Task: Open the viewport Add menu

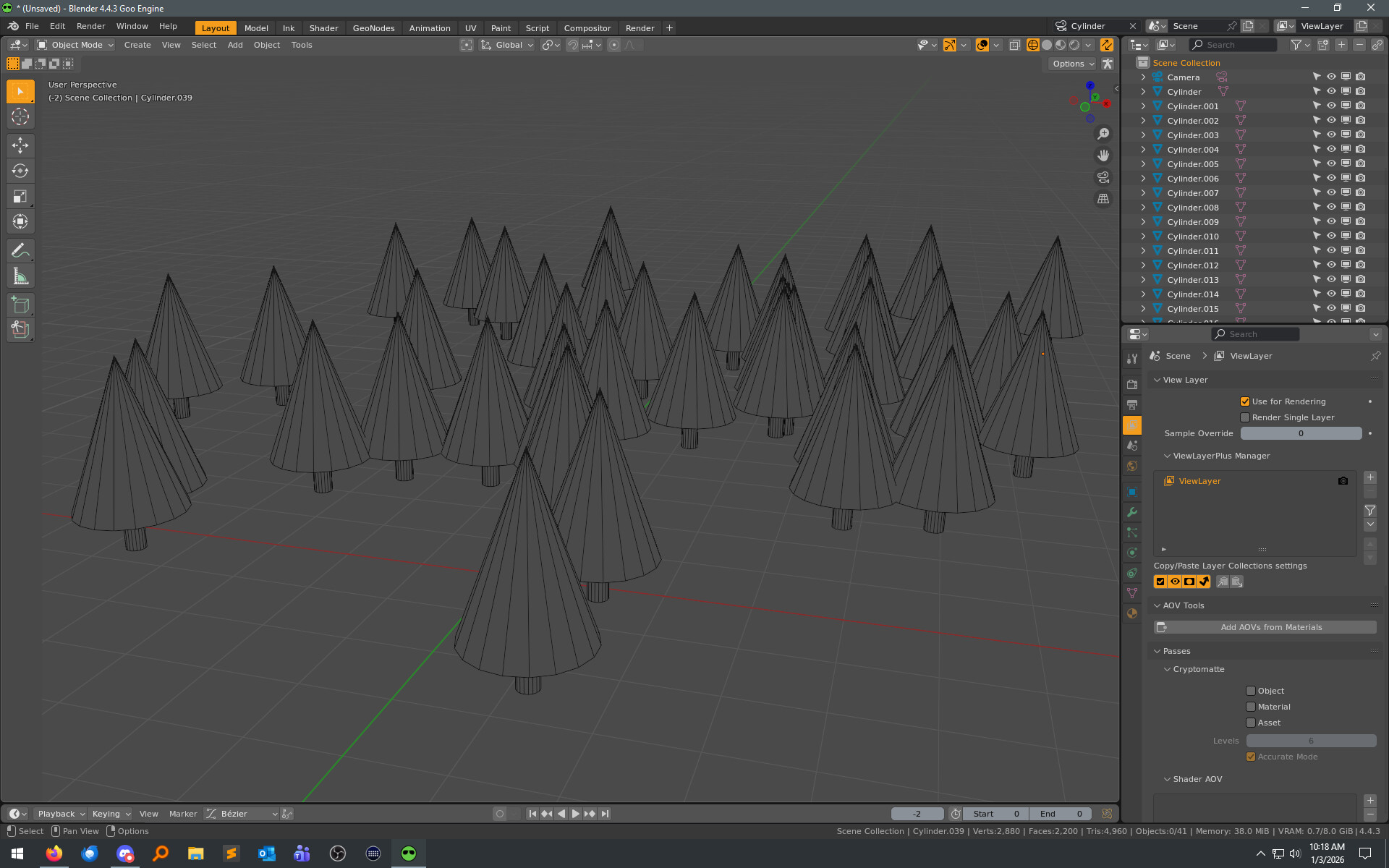Action: 235,45
